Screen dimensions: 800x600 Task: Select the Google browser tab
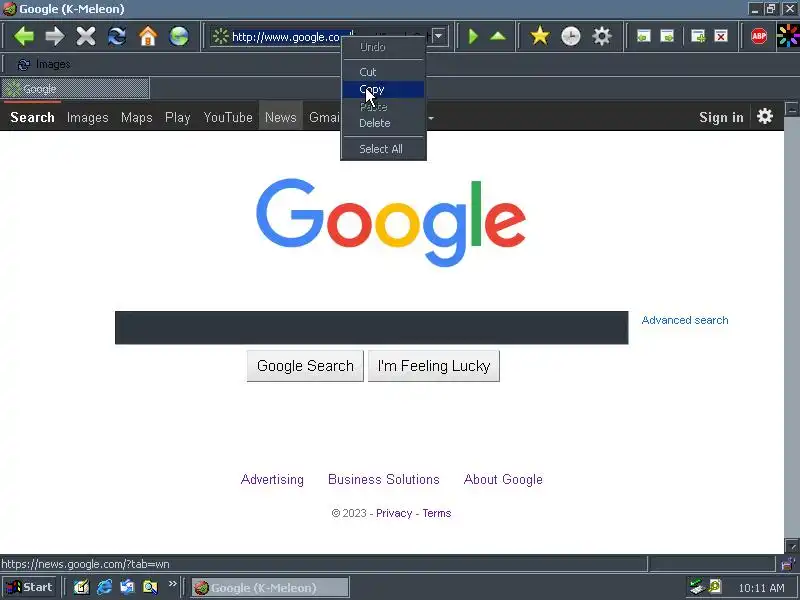[x=75, y=89]
